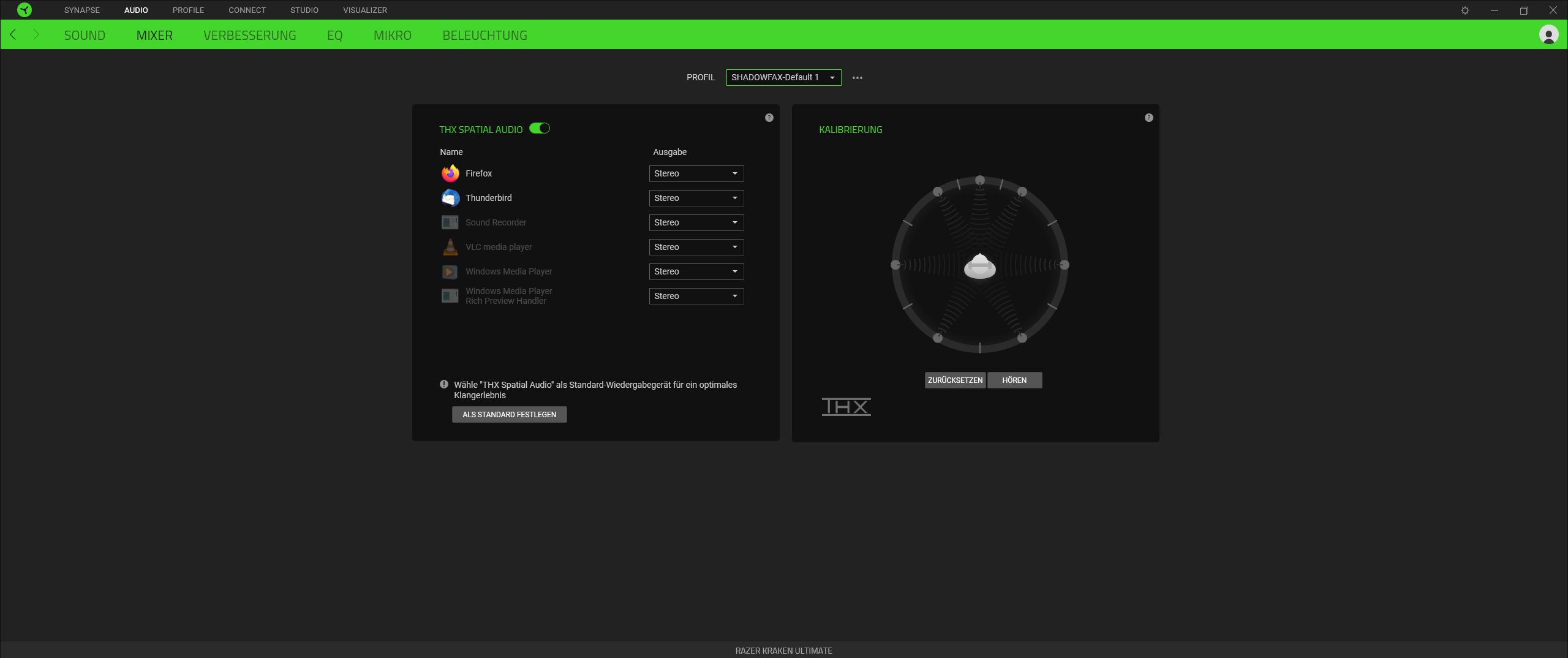Screen dimensions: 1568x658
Task: Open THX Spatial Audio help icon
Action: [769, 118]
